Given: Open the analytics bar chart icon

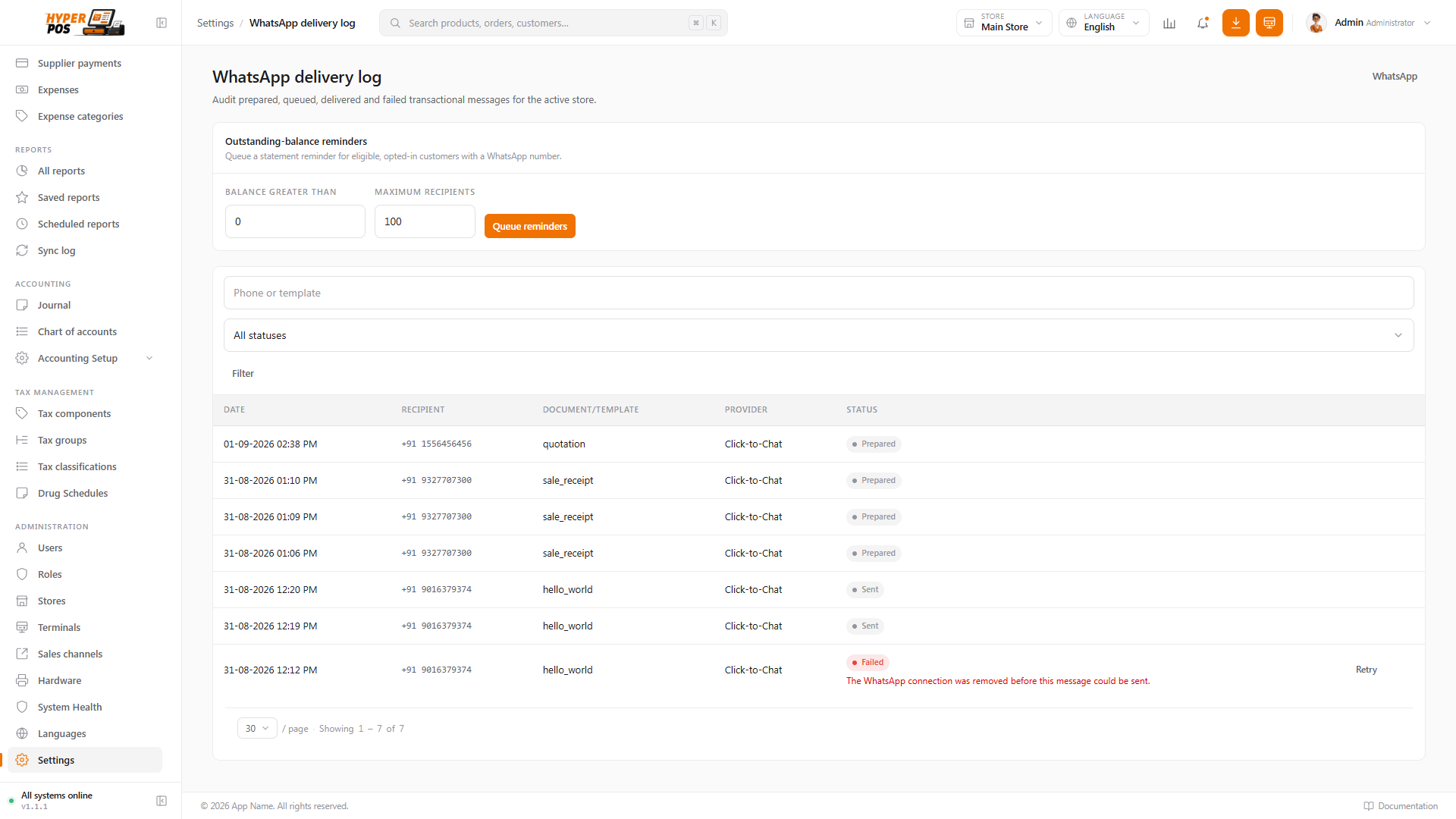Looking at the screenshot, I should 1169,23.
